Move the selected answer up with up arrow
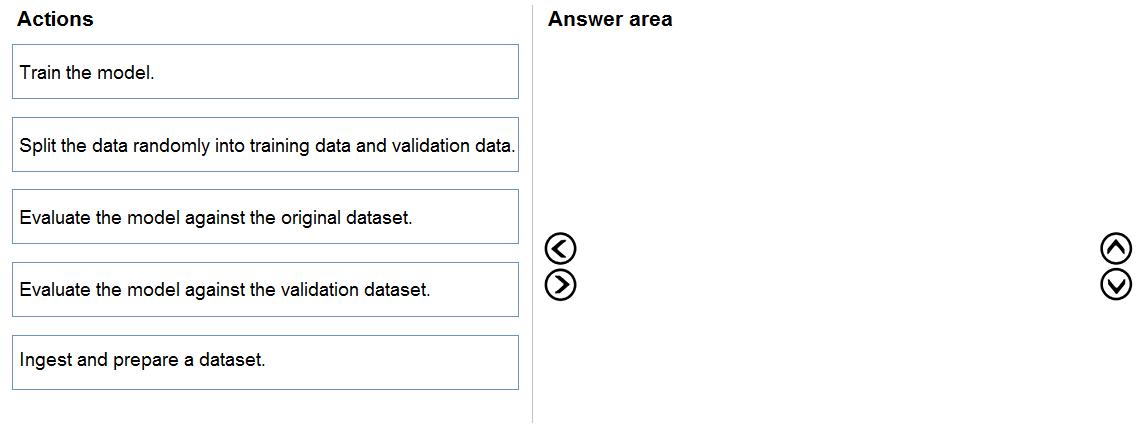This screenshot has height=444, width=1143. (x=1115, y=249)
